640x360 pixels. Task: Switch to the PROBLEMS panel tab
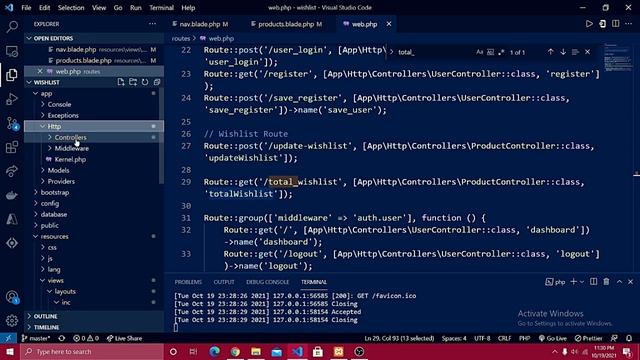(x=188, y=282)
